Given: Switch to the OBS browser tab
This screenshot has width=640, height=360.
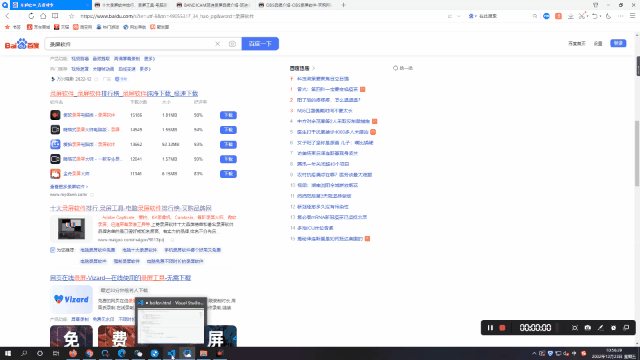Looking at the screenshot, I should [296, 5].
